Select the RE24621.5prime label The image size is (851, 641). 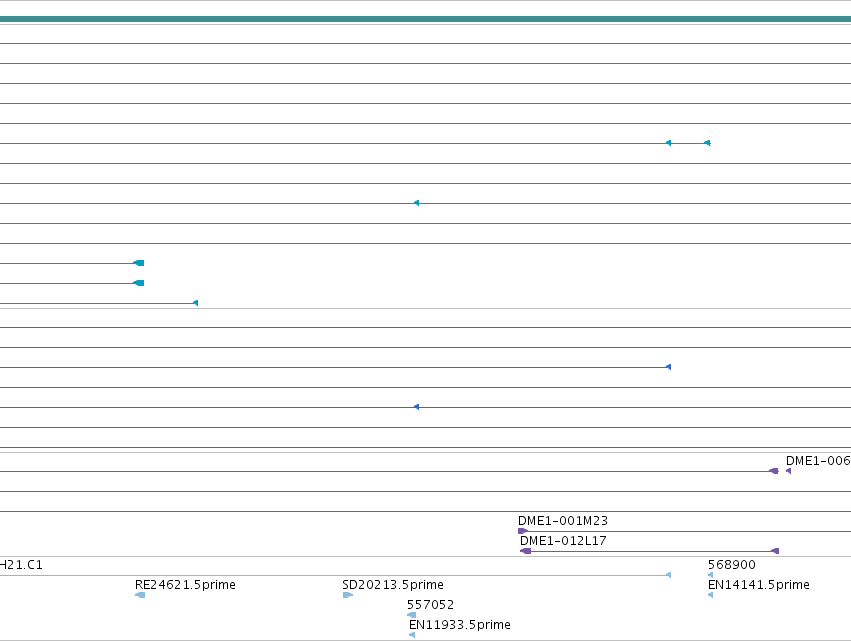(x=185, y=585)
